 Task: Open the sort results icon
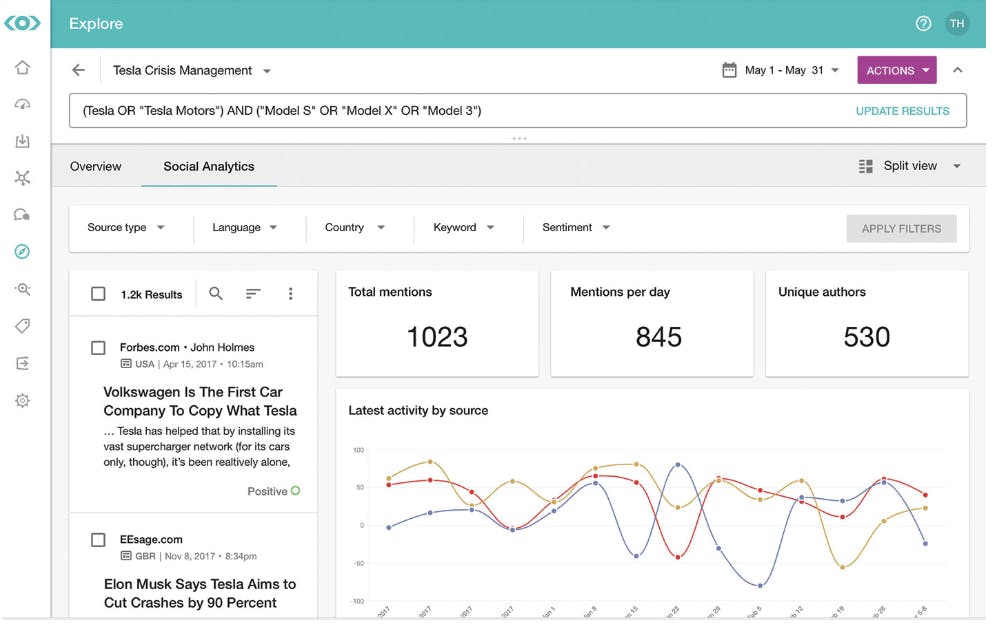coord(253,294)
